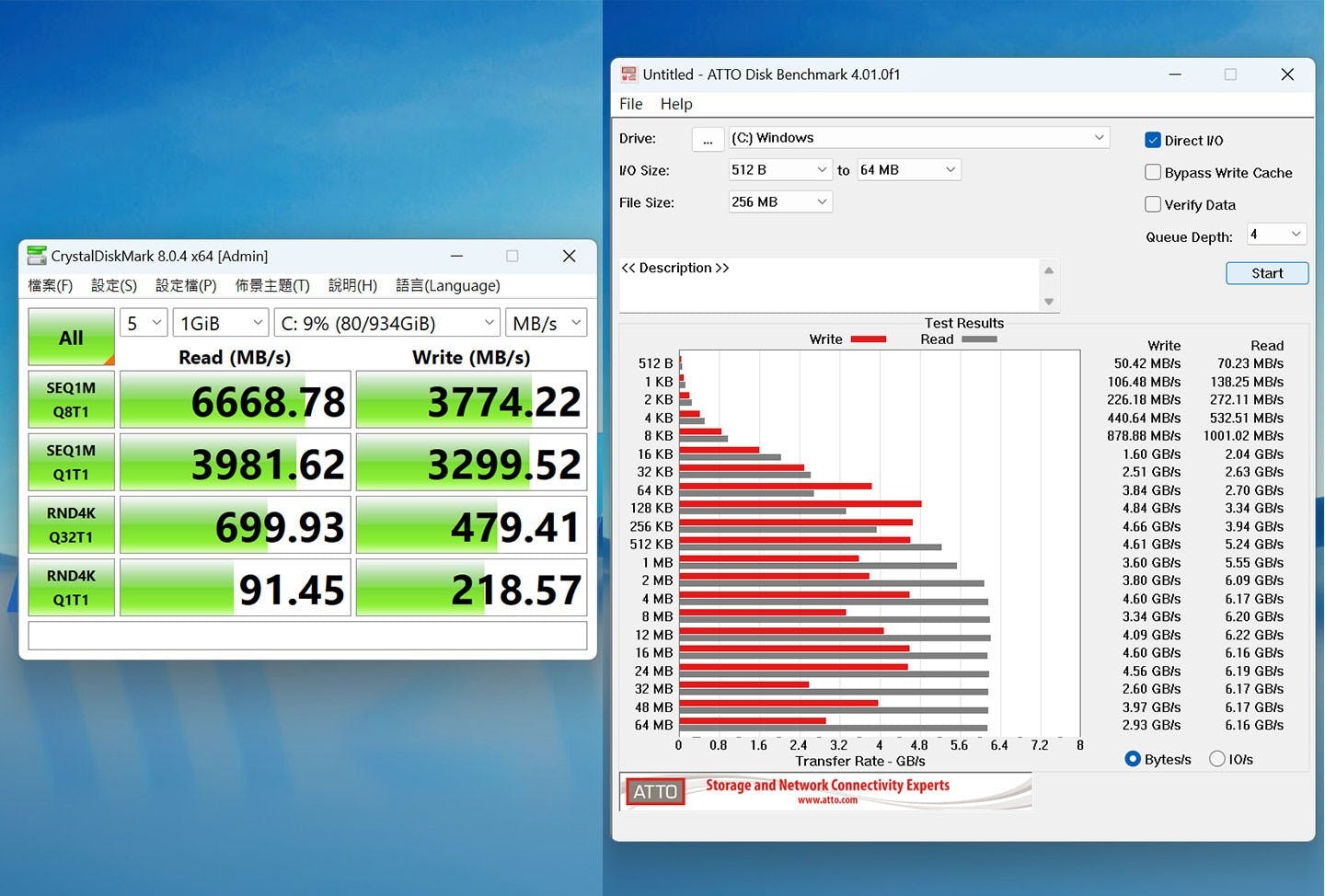Click the 4.84 GB/s write value
The image size is (1325, 896).
(x=1151, y=508)
